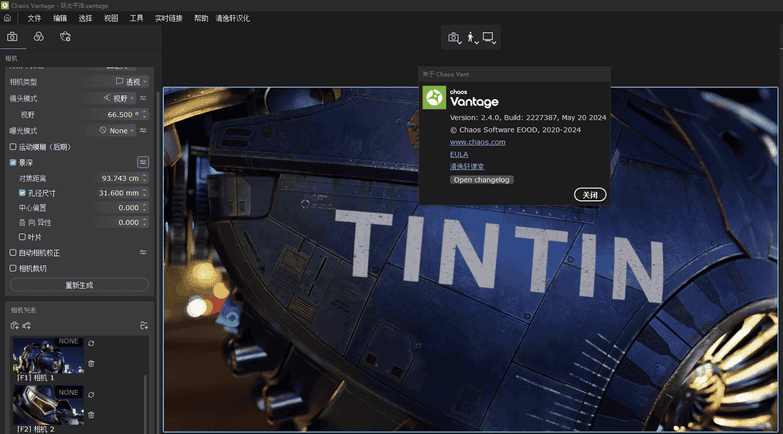The image size is (783, 434).
Task: Expand the snapshot camera icon dropdown arrow
Action: [x=459, y=42]
